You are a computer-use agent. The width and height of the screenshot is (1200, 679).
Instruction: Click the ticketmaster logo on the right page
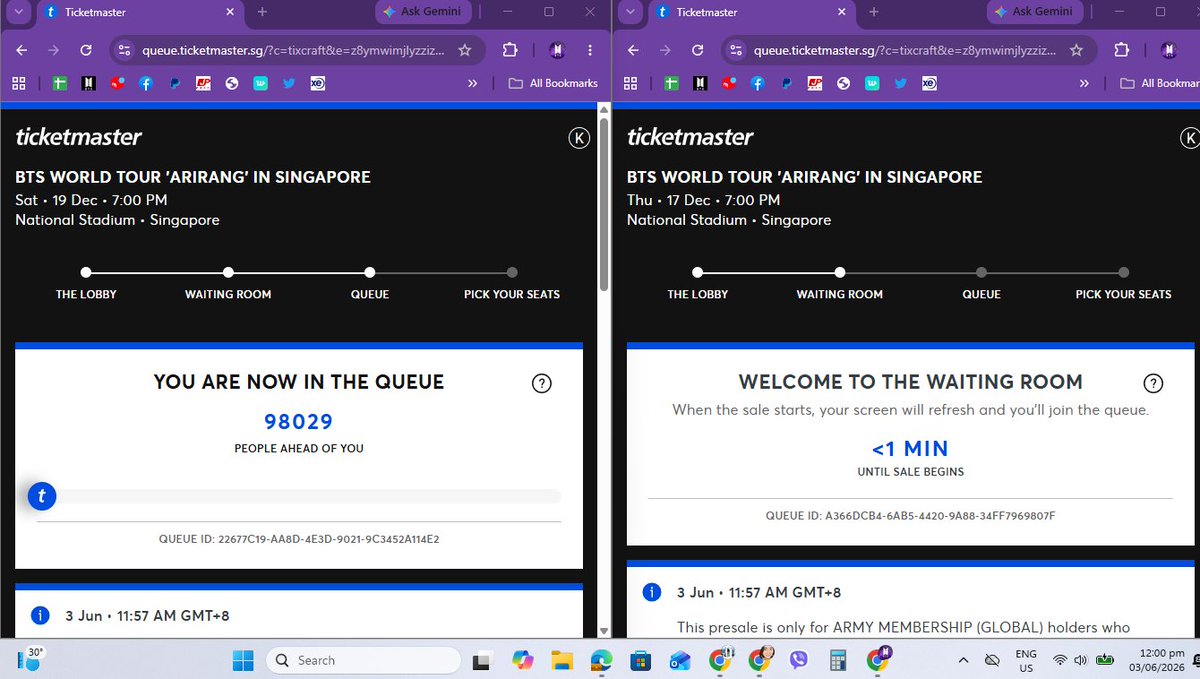coord(691,137)
